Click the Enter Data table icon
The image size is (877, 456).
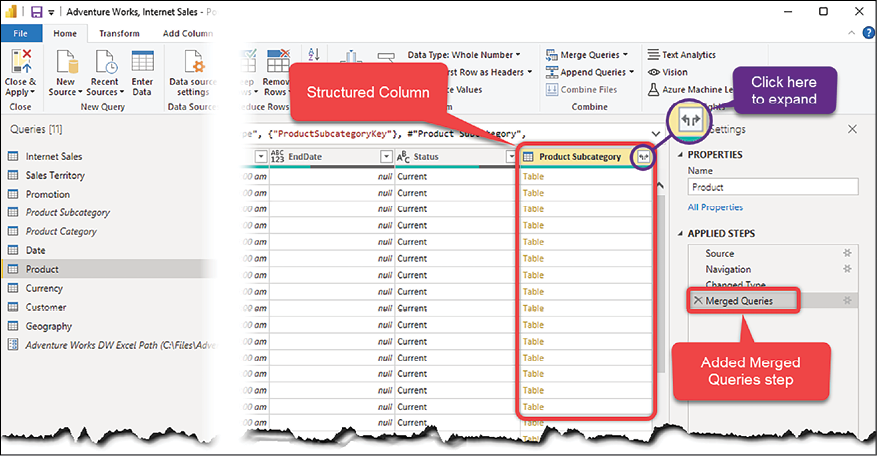(142, 61)
